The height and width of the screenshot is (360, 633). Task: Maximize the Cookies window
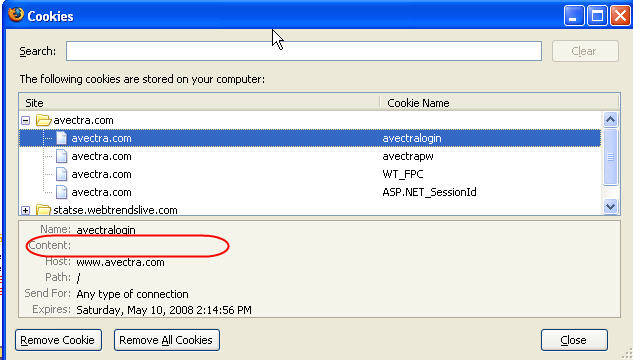597,16
